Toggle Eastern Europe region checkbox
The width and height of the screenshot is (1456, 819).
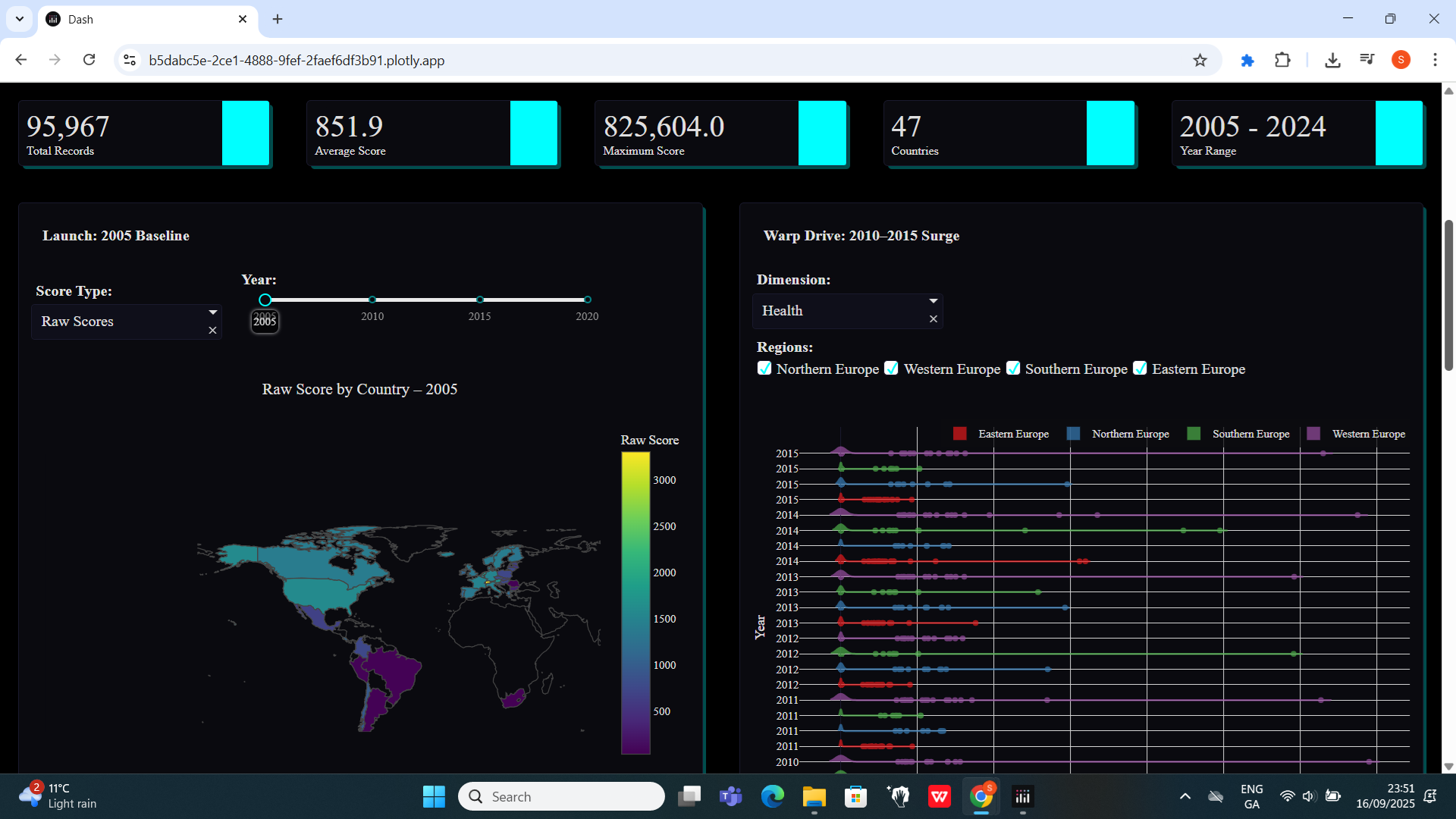(1140, 369)
